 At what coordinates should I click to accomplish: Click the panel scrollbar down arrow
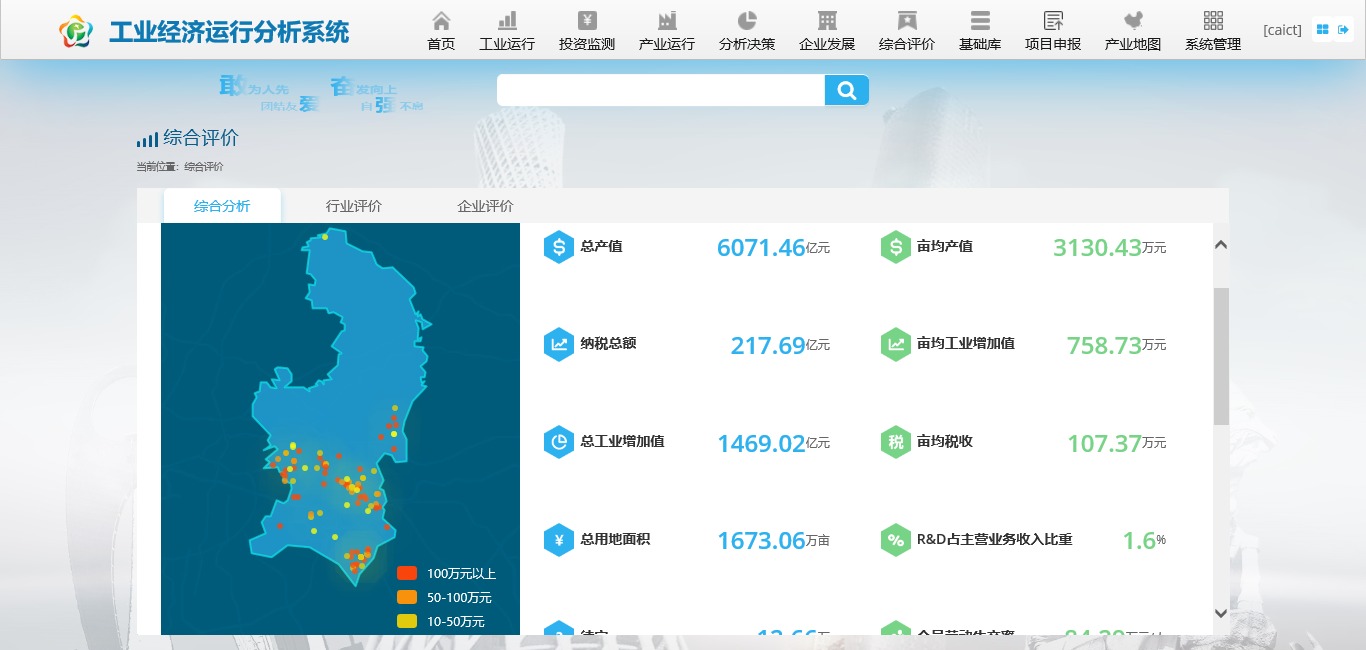(x=1221, y=613)
